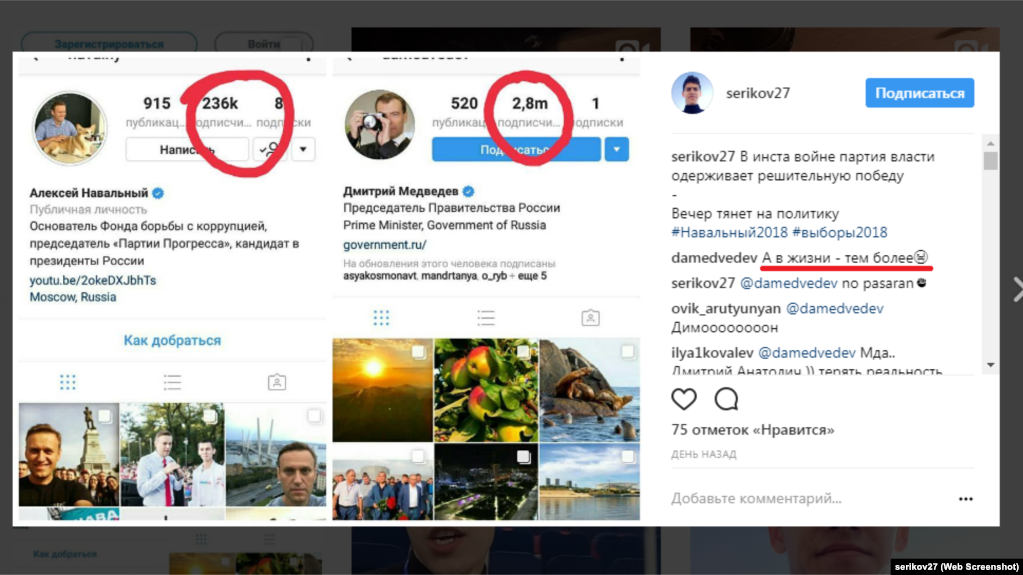Viewport: 1023px width, 575px height.
Task: Open government.ru/ link
Action: tap(385, 245)
